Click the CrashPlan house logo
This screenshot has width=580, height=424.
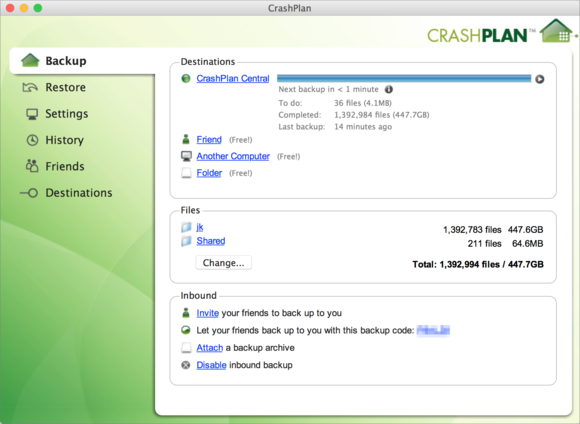pos(556,31)
